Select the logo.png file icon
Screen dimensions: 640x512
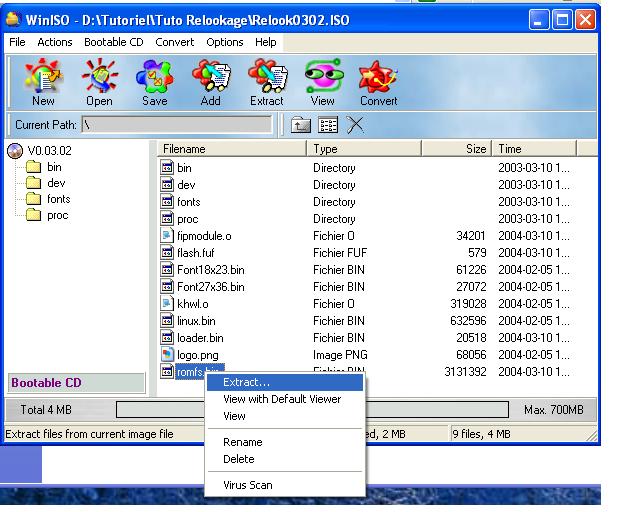click(x=167, y=355)
